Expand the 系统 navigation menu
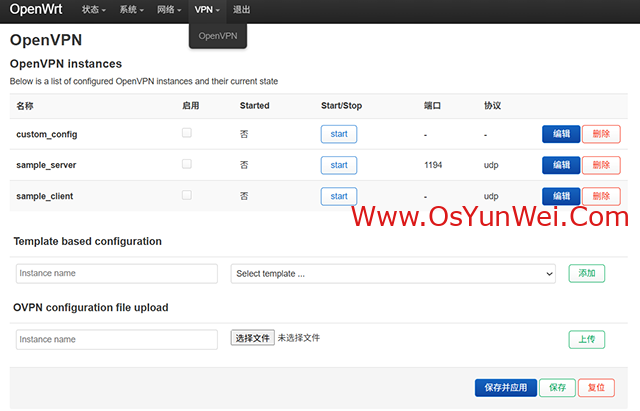The width and height of the screenshot is (640, 411). pyautogui.click(x=131, y=10)
